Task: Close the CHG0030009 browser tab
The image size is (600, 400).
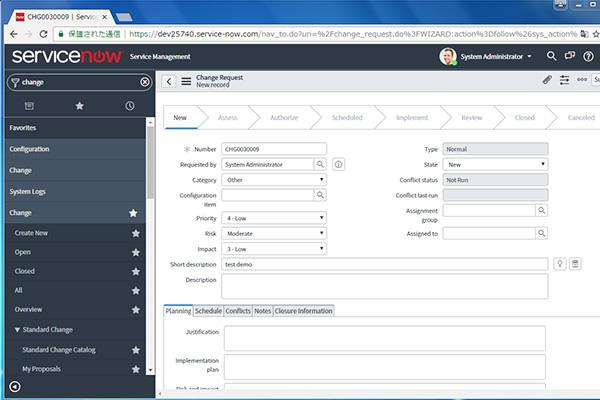Action: [x=104, y=17]
